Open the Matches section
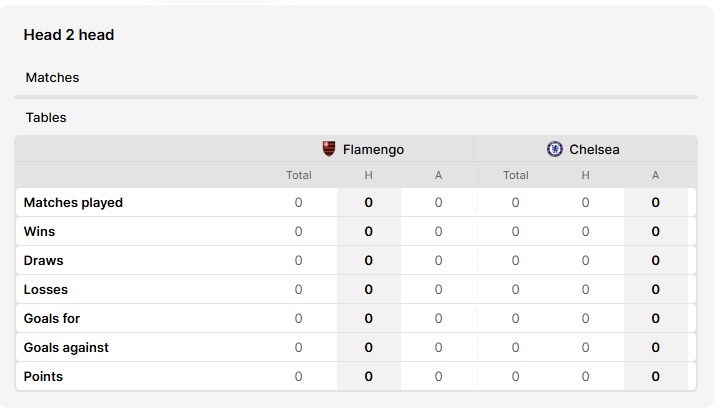This screenshot has width=718, height=414. click(x=52, y=77)
